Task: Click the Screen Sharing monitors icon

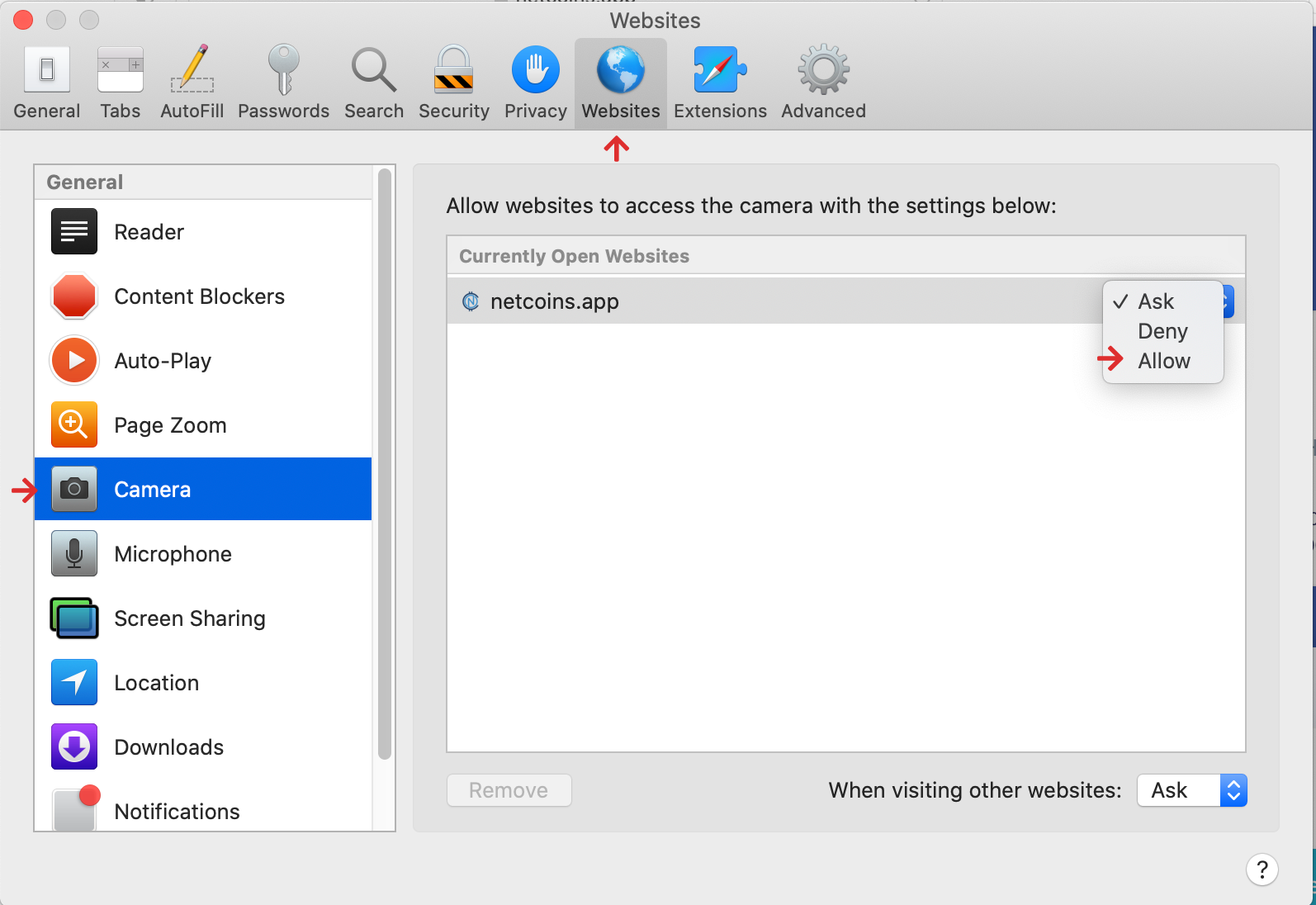Action: coord(74,618)
